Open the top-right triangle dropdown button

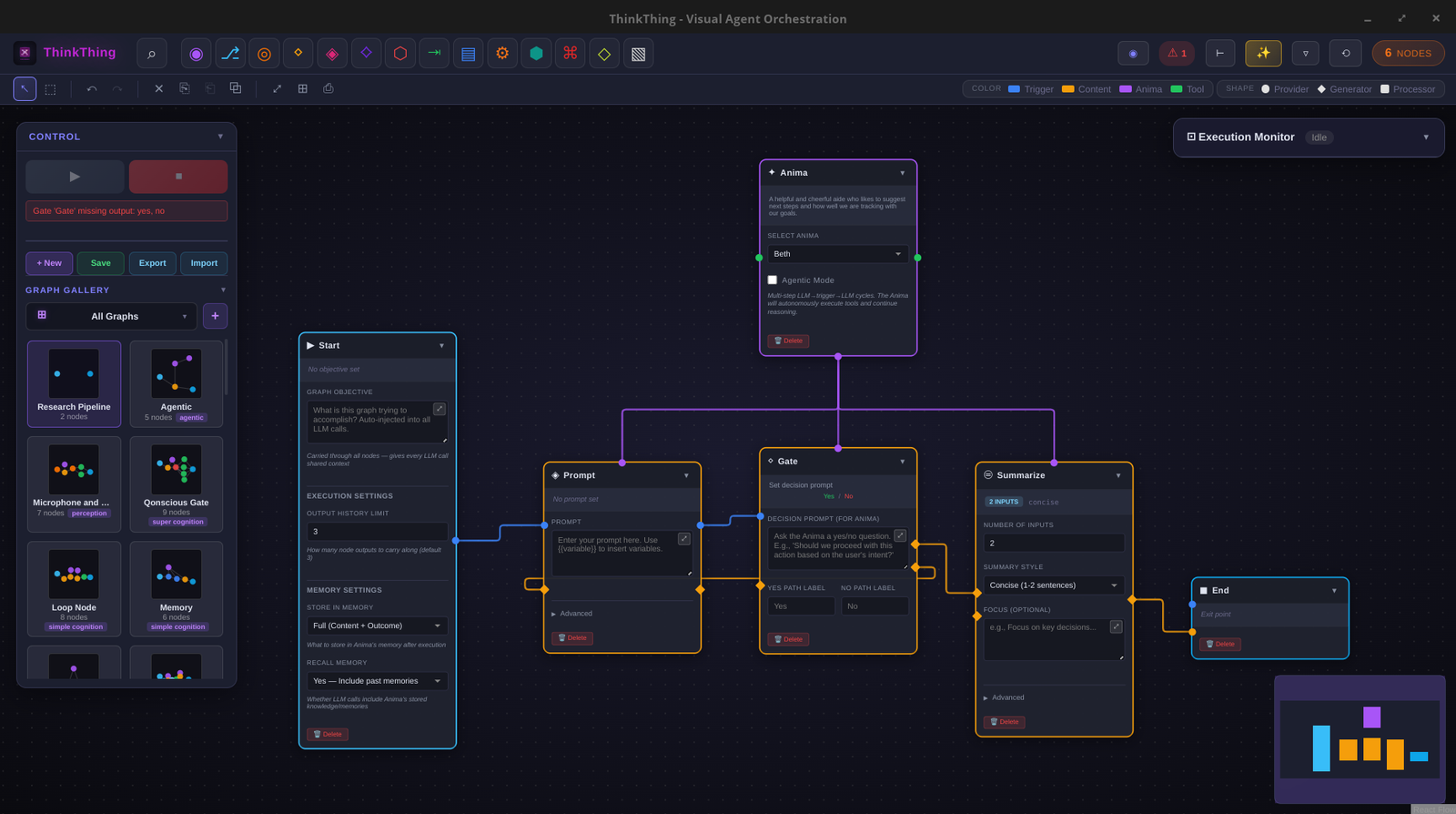pyautogui.click(x=1306, y=53)
